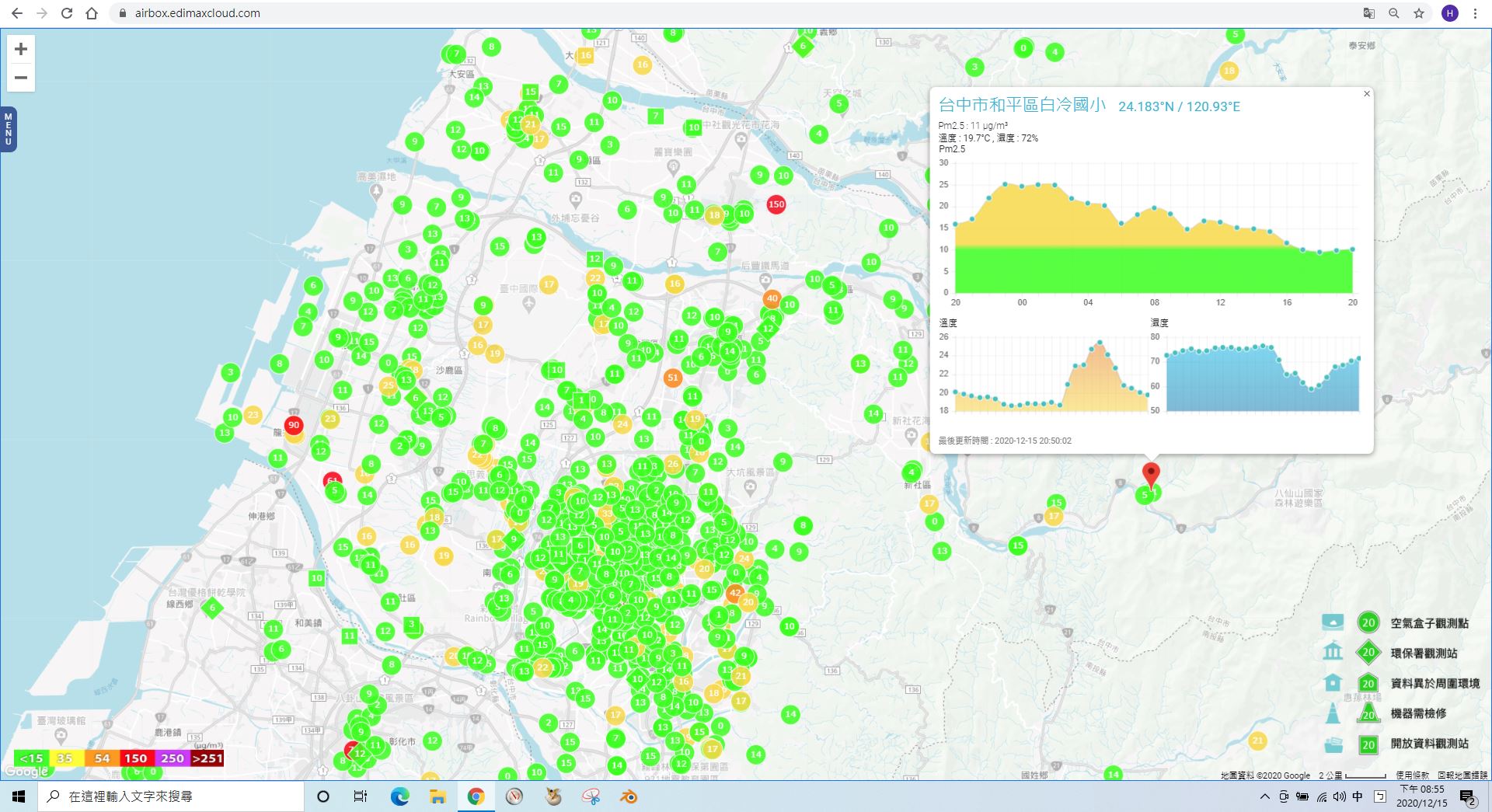Screen dimensions: 1492x812
Task: Toggle the open-data folder icon in legend
Action: tap(1333, 744)
